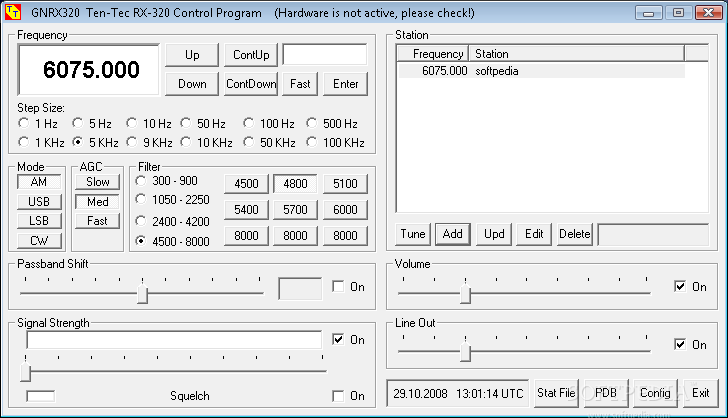Click the ContDown button
The height and width of the screenshot is (418, 728).
(x=251, y=84)
